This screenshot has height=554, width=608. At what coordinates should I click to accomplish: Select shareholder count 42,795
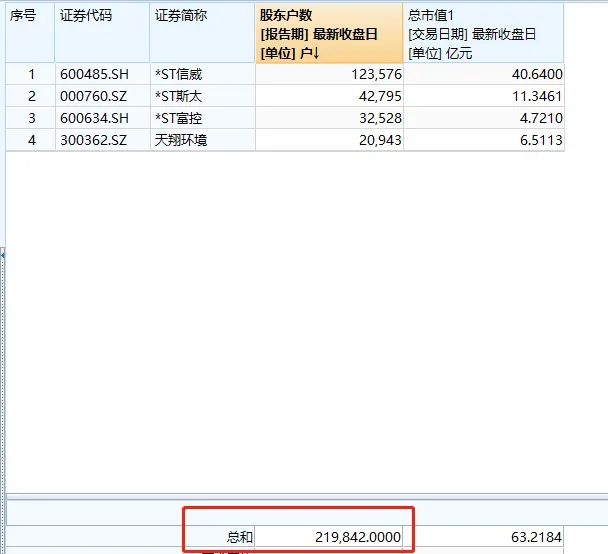point(380,96)
